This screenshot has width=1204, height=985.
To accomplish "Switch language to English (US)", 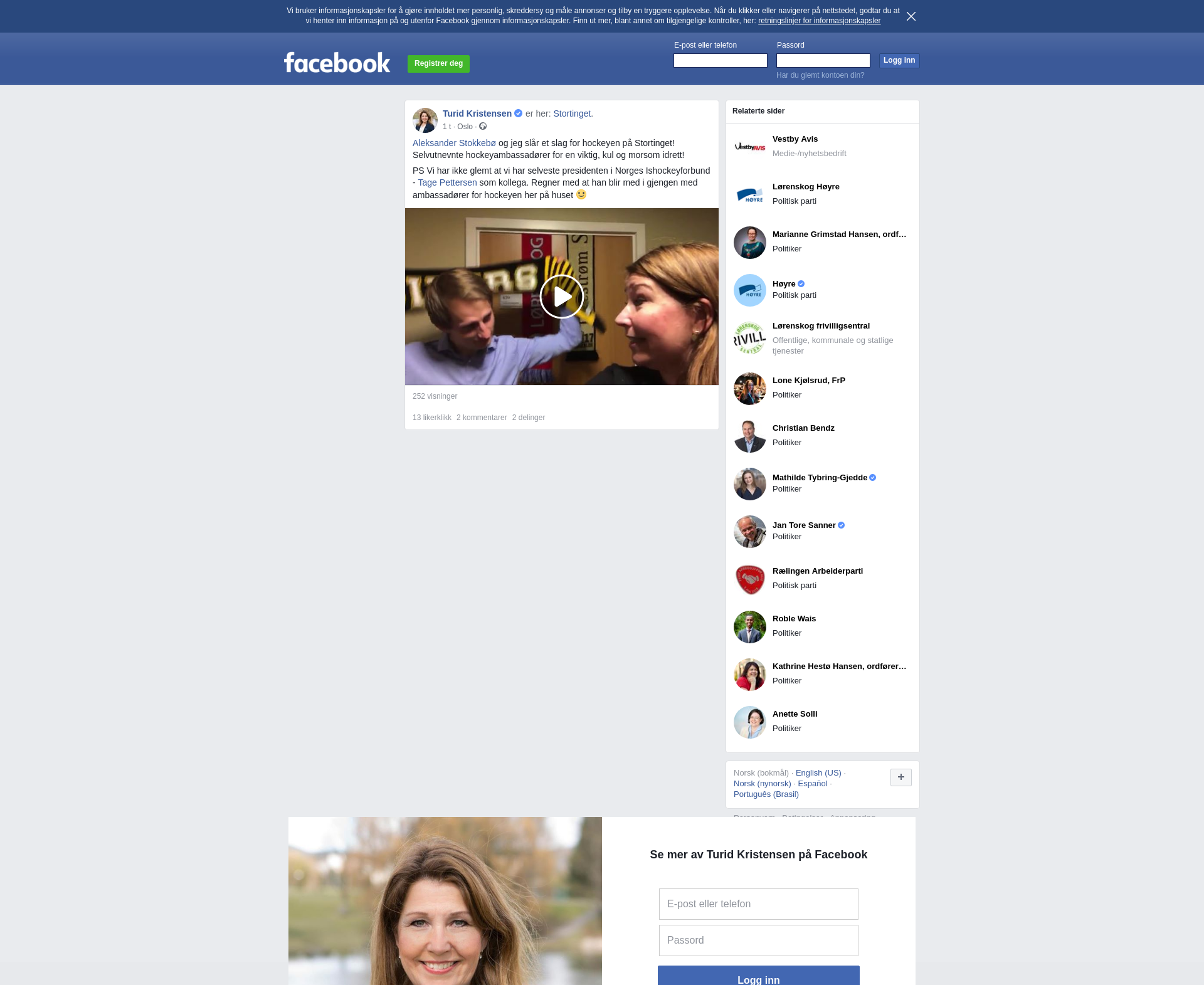I will pos(818,773).
